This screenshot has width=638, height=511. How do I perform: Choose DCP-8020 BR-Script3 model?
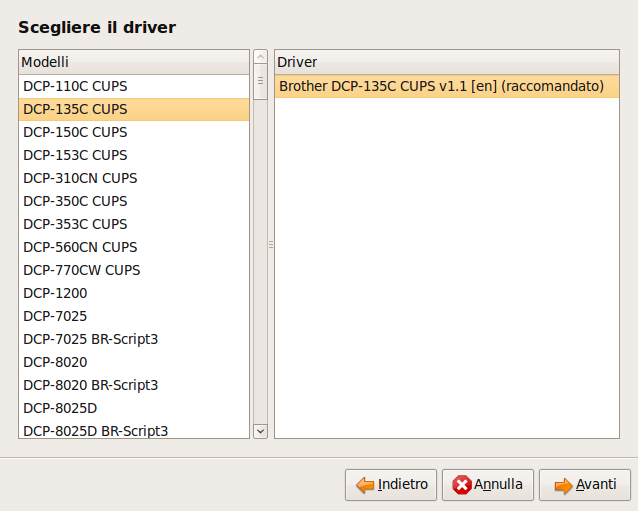134,385
